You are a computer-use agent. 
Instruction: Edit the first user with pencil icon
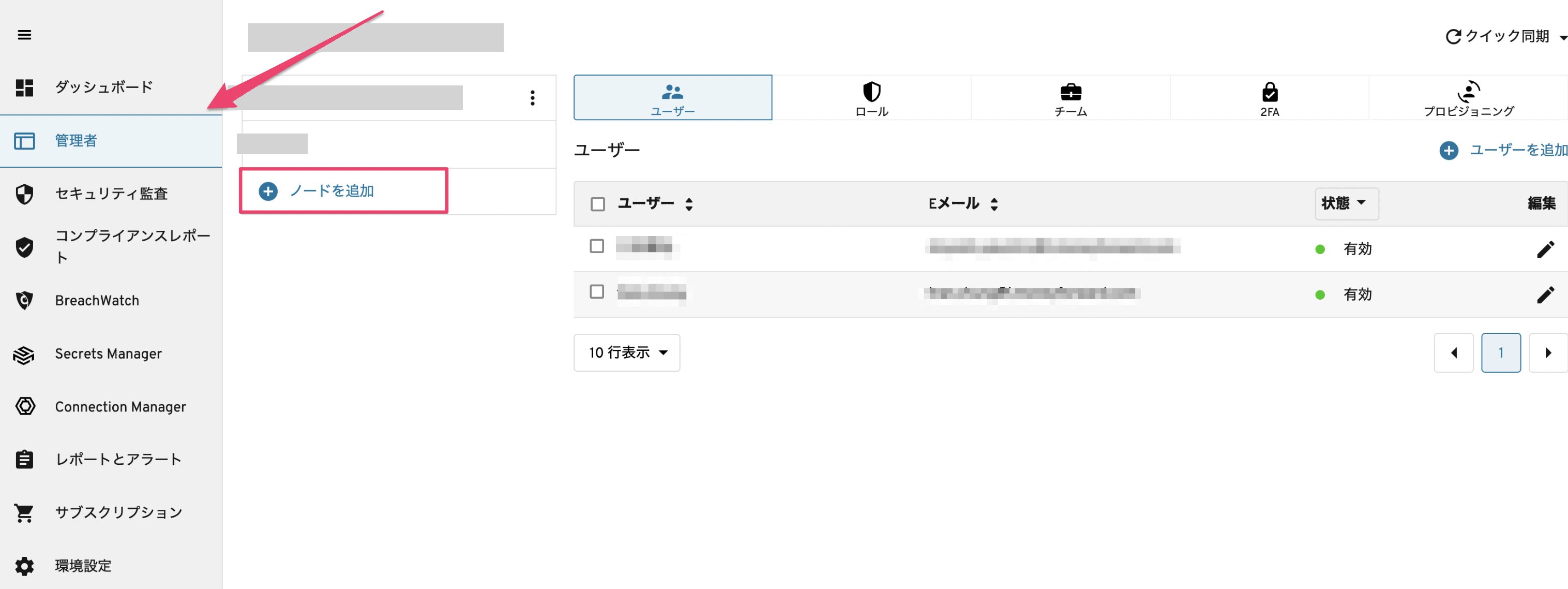pos(1545,249)
